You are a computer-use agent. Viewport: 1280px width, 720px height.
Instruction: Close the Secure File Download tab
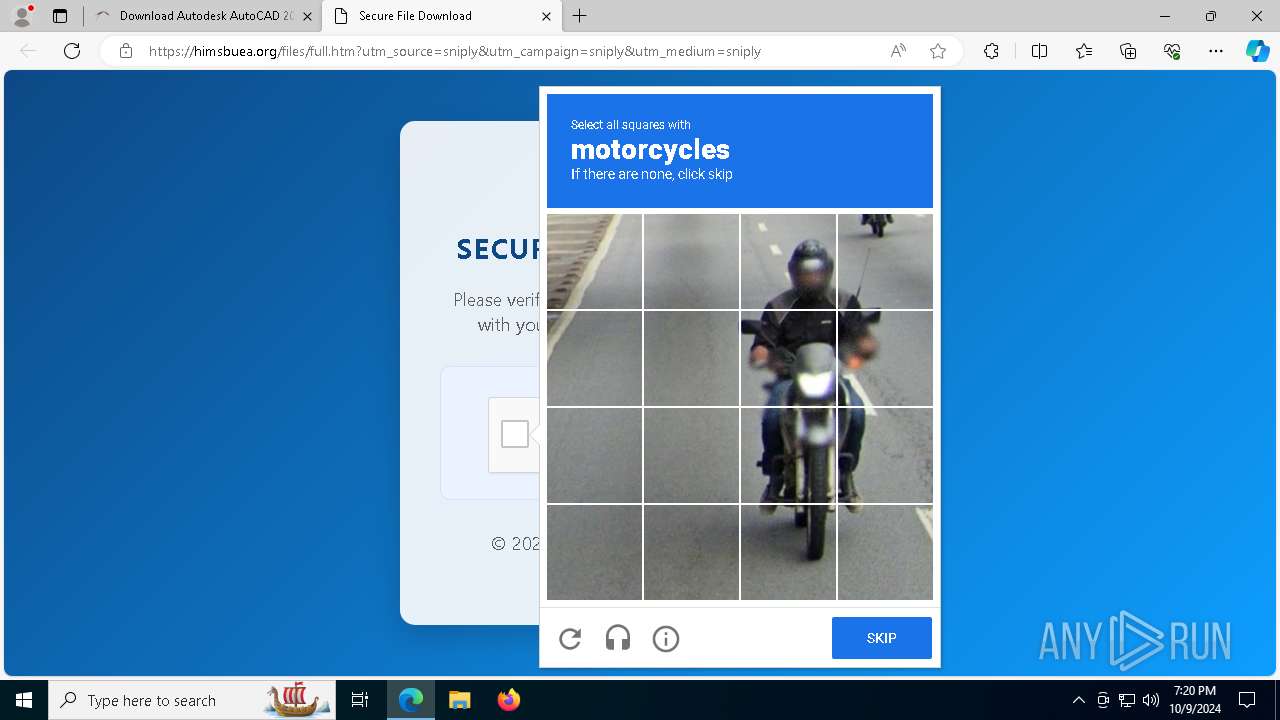click(546, 16)
